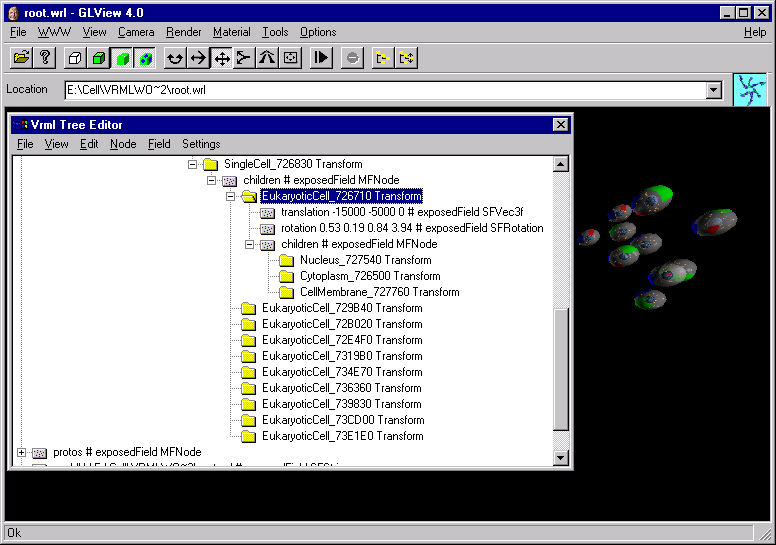The height and width of the screenshot is (545, 776).
Task: Open the Node menu in Vrml Tree Editor
Action: [123, 144]
